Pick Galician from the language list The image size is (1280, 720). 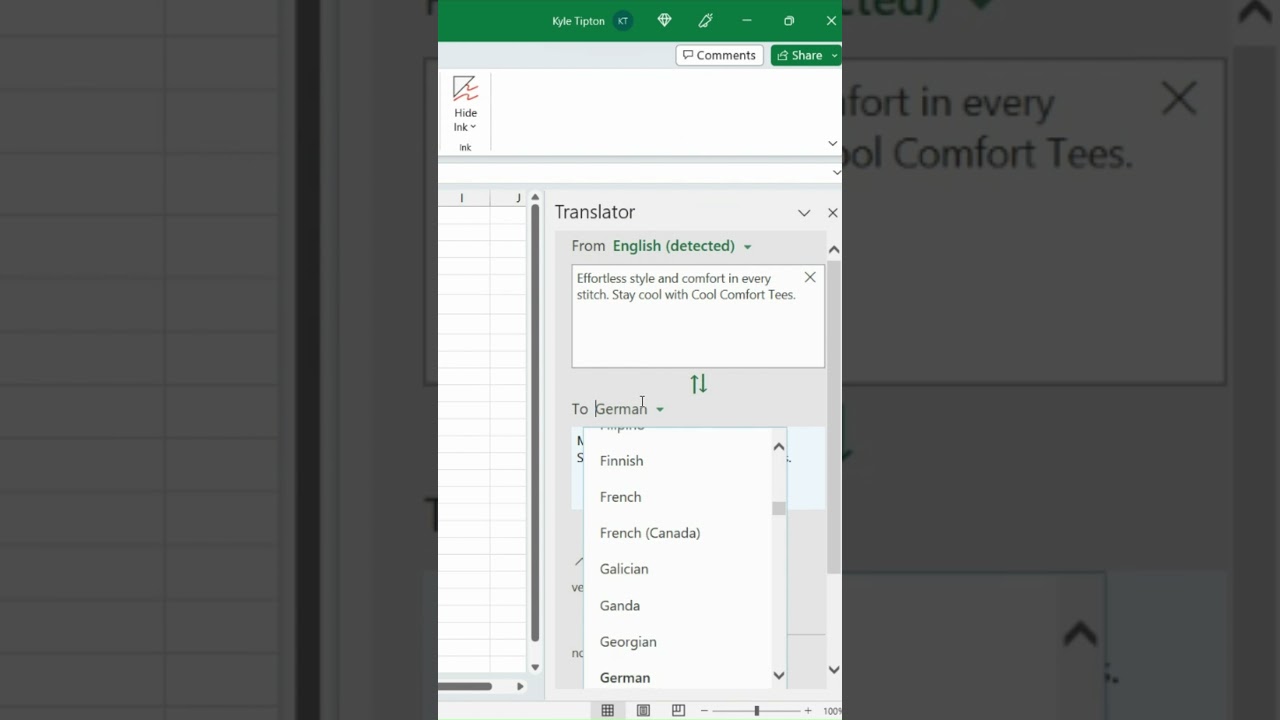[624, 569]
